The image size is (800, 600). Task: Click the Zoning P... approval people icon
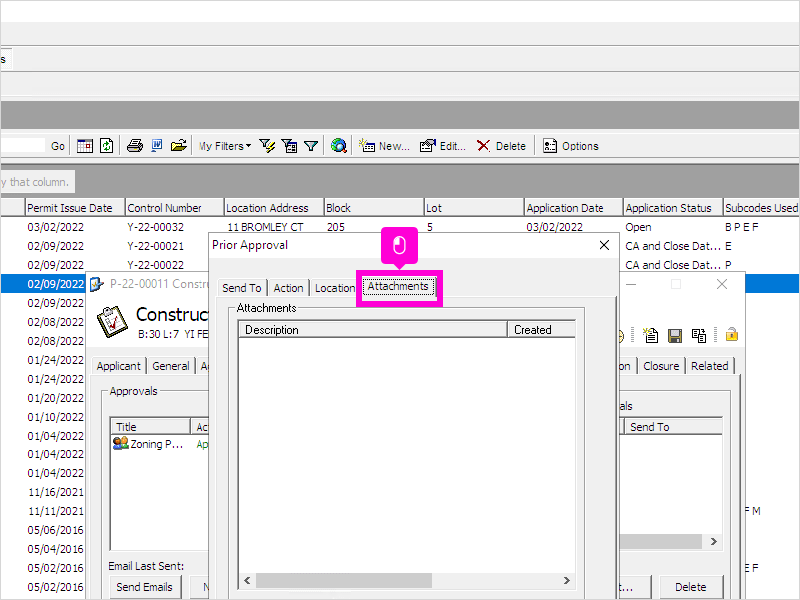pos(120,443)
